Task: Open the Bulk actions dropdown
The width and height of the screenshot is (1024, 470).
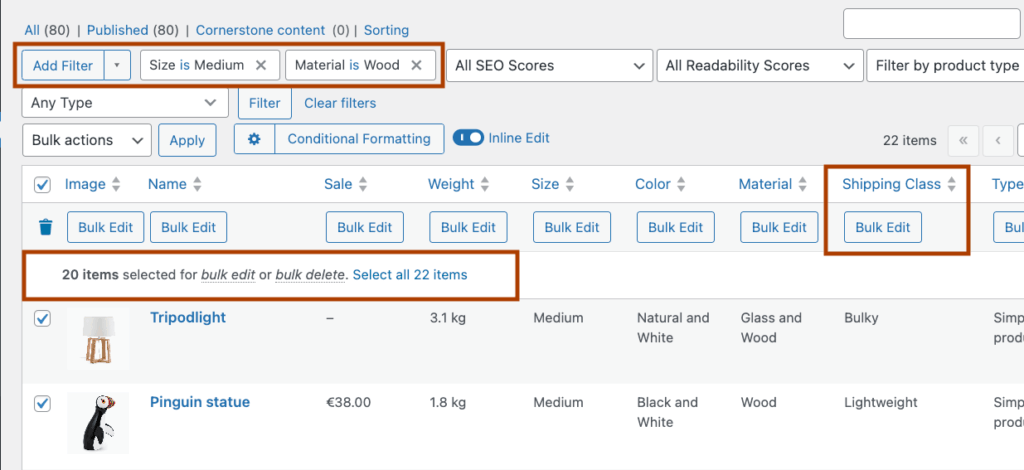Action: pos(87,140)
